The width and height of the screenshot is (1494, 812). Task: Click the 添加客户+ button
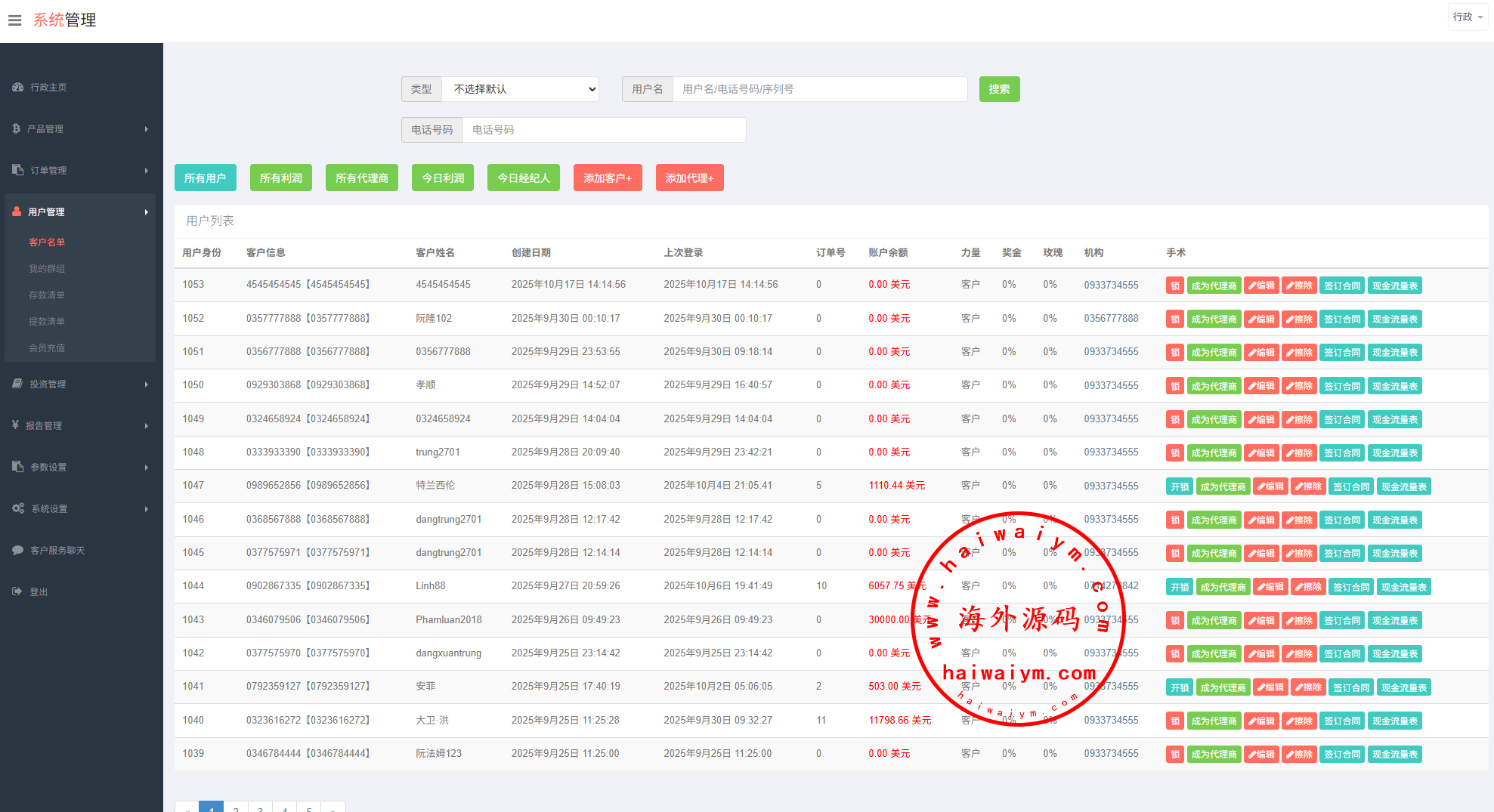tap(607, 178)
